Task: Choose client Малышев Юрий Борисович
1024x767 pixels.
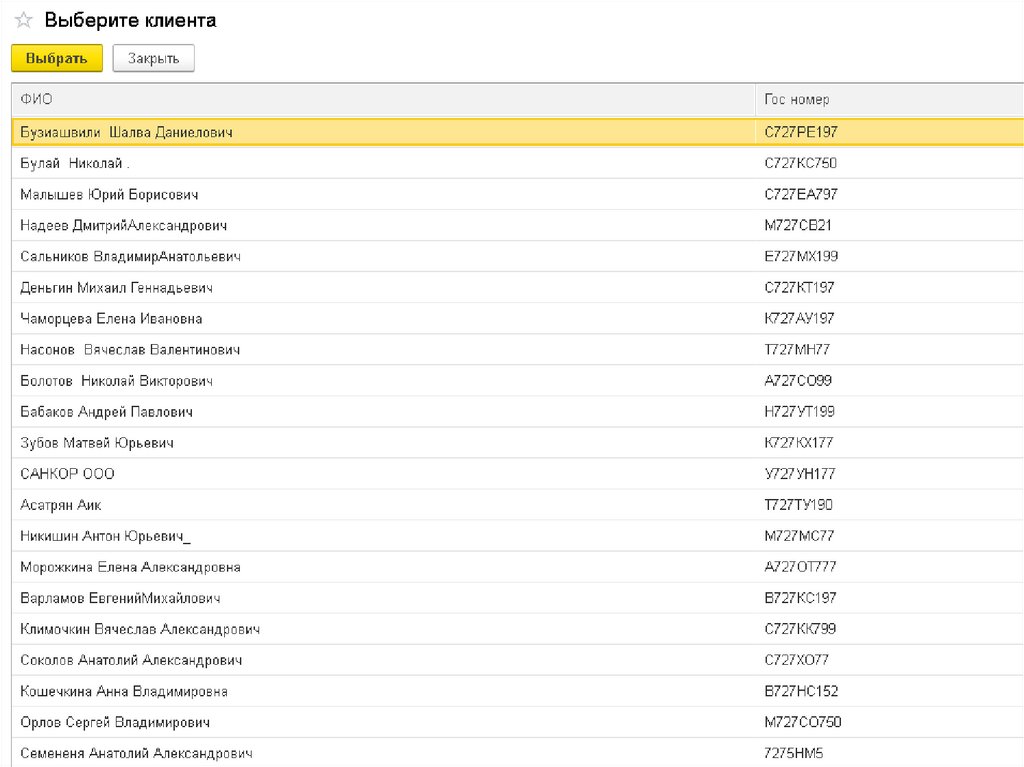Action: pyautogui.click(x=109, y=194)
